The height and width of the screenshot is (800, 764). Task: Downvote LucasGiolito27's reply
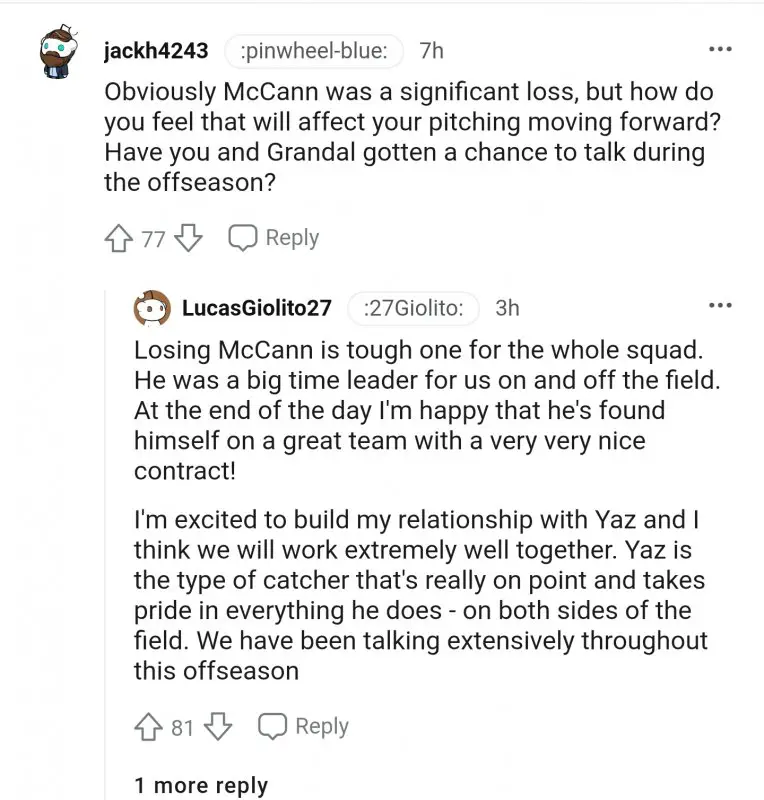click(218, 727)
